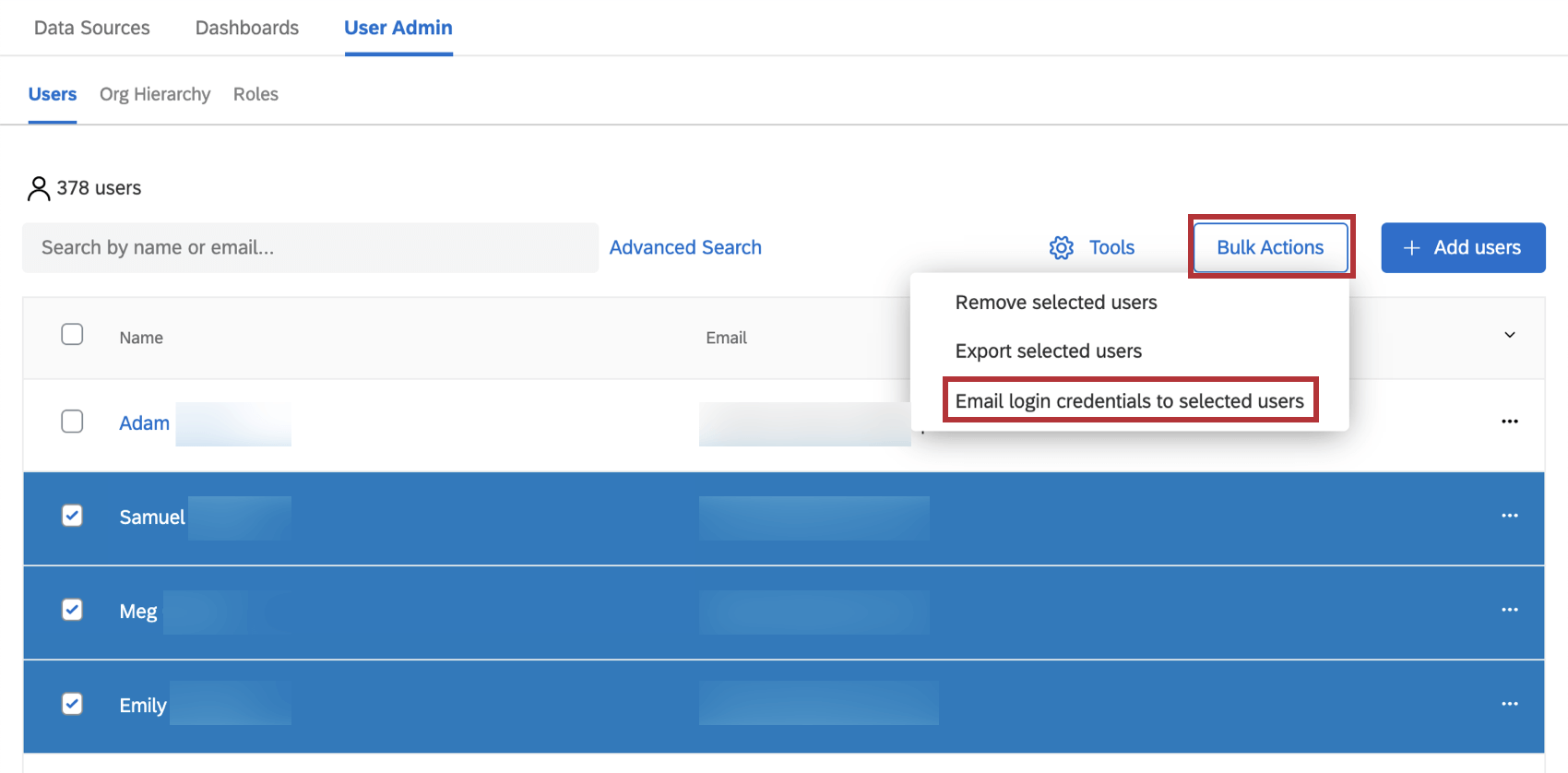
Task: Deselect Meg's row checkbox
Action: coord(72,610)
